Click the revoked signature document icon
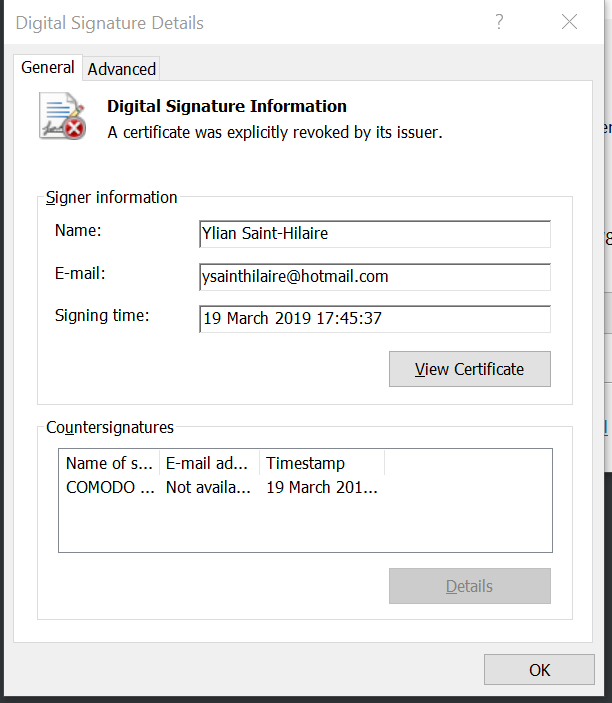The image size is (612, 703). [62, 116]
